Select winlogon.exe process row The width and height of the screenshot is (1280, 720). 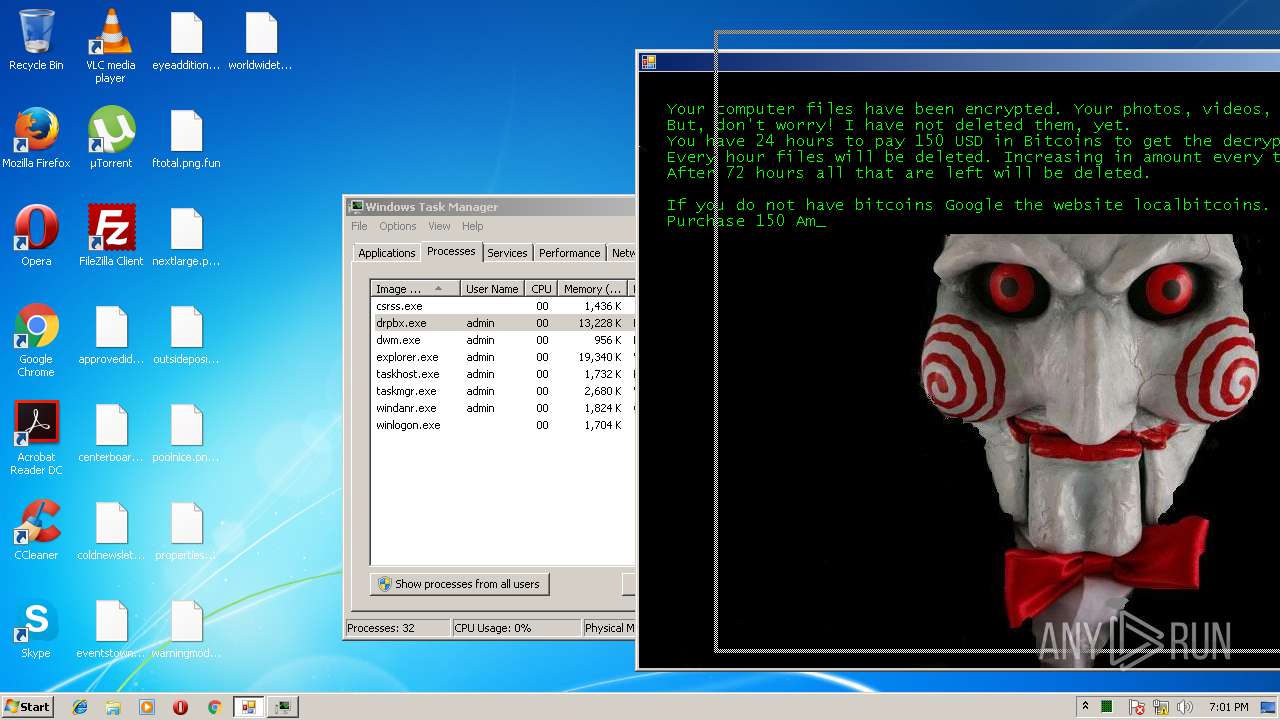(502, 425)
